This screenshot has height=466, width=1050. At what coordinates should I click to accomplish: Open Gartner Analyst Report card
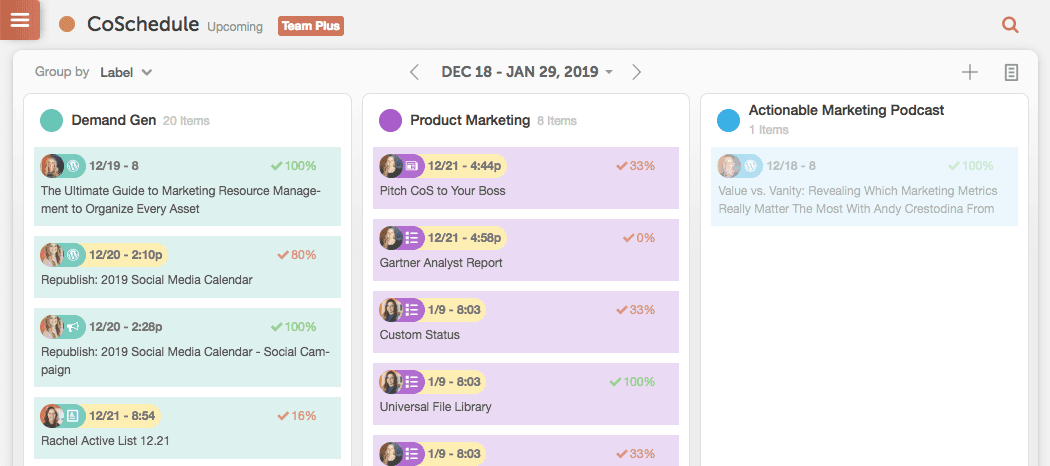click(526, 250)
